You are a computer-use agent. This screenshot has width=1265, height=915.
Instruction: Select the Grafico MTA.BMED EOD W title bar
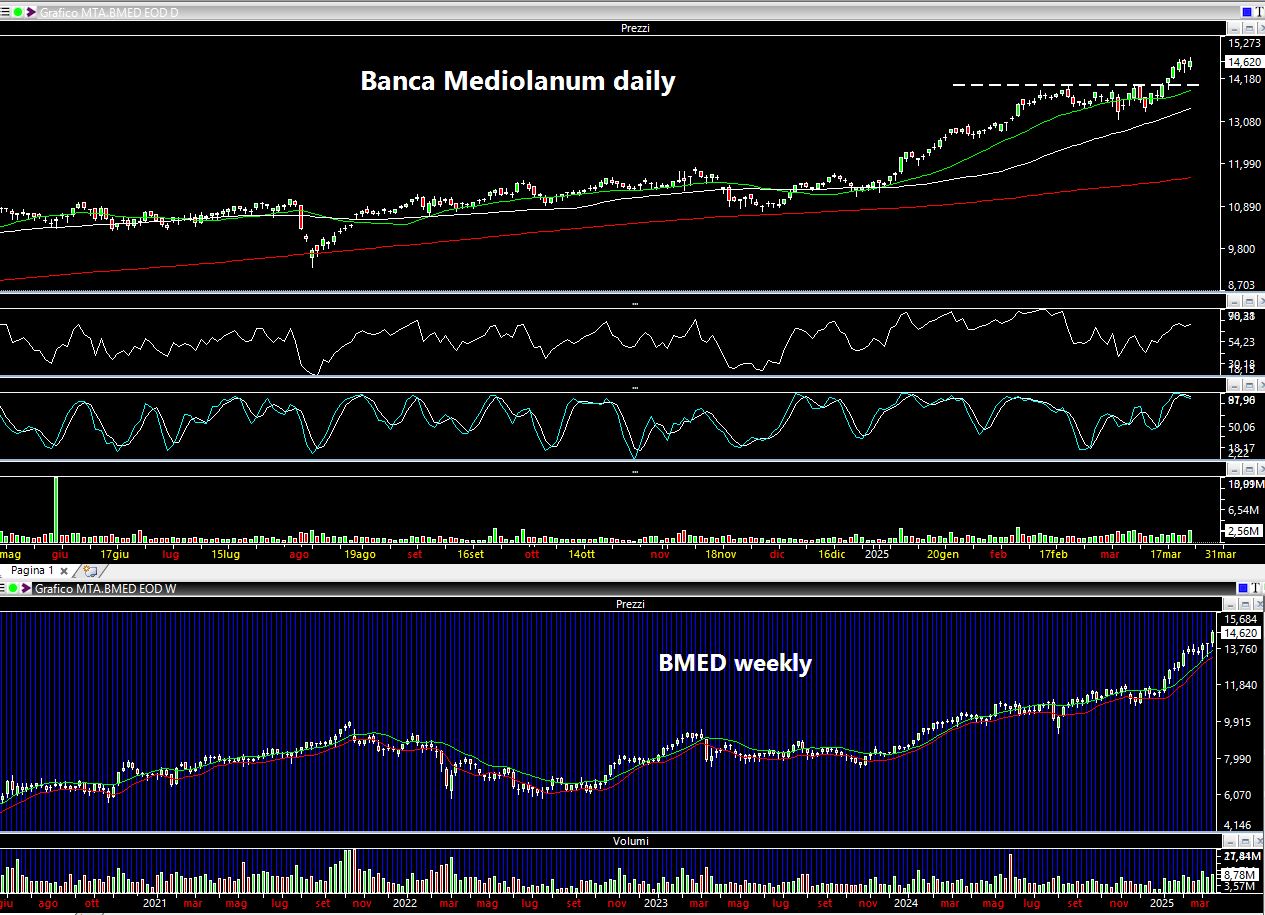[632, 588]
